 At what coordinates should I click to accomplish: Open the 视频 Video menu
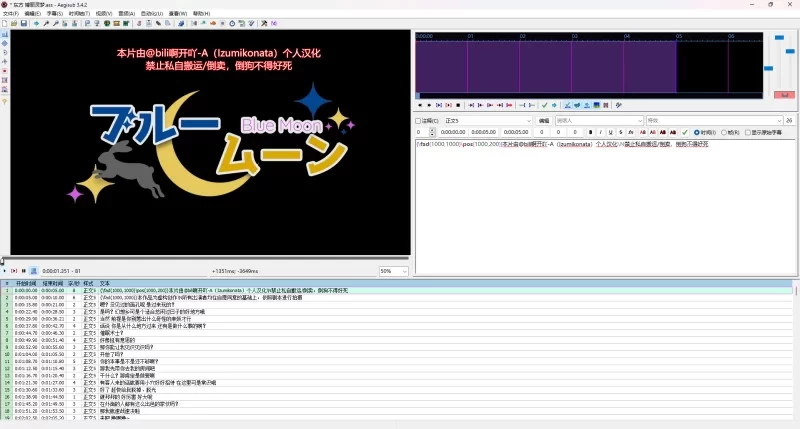click(104, 13)
